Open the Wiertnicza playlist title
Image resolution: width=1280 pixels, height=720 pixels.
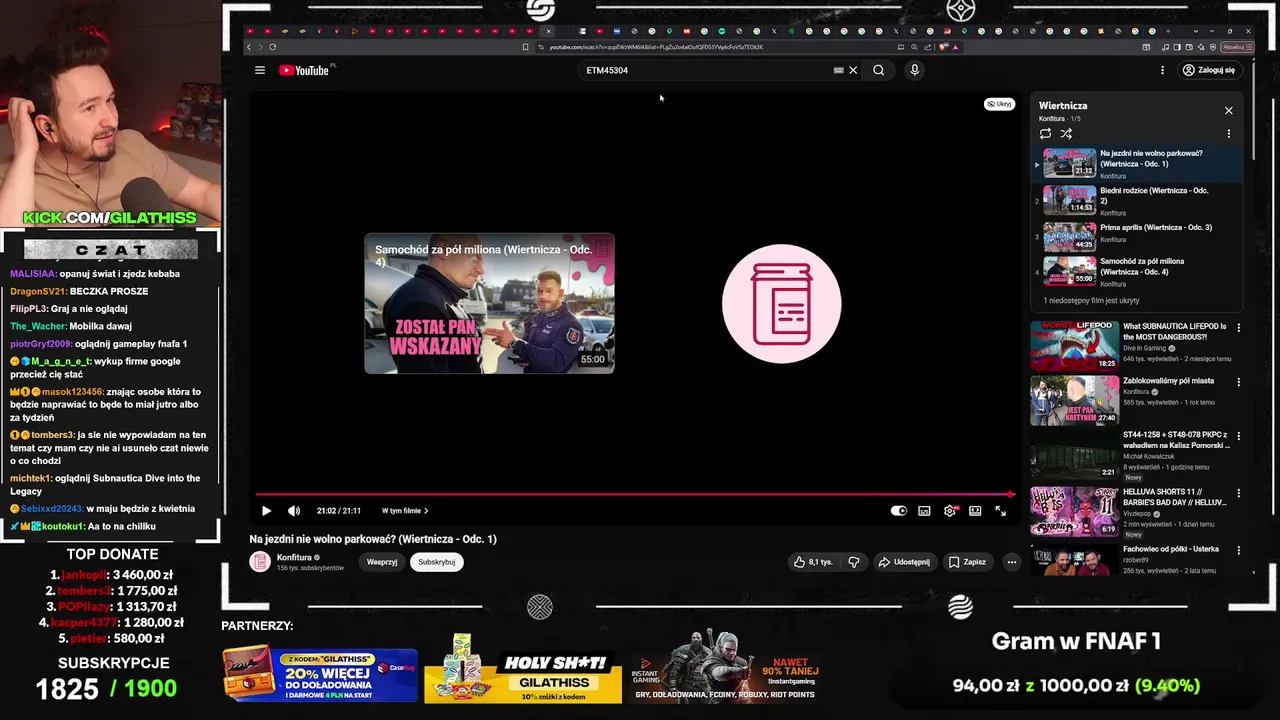pyautogui.click(x=1063, y=106)
